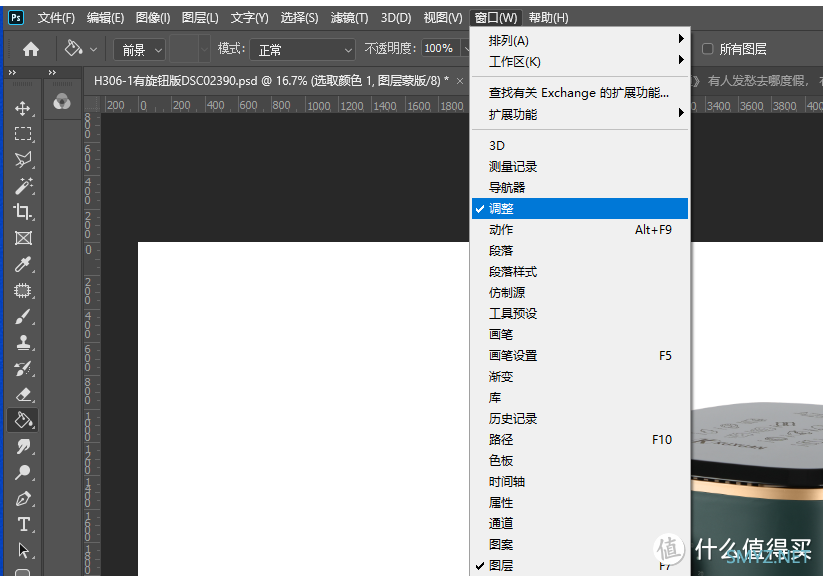This screenshot has height=576, width=823.
Task: Show the 测量记录 panel
Action: pos(579,166)
